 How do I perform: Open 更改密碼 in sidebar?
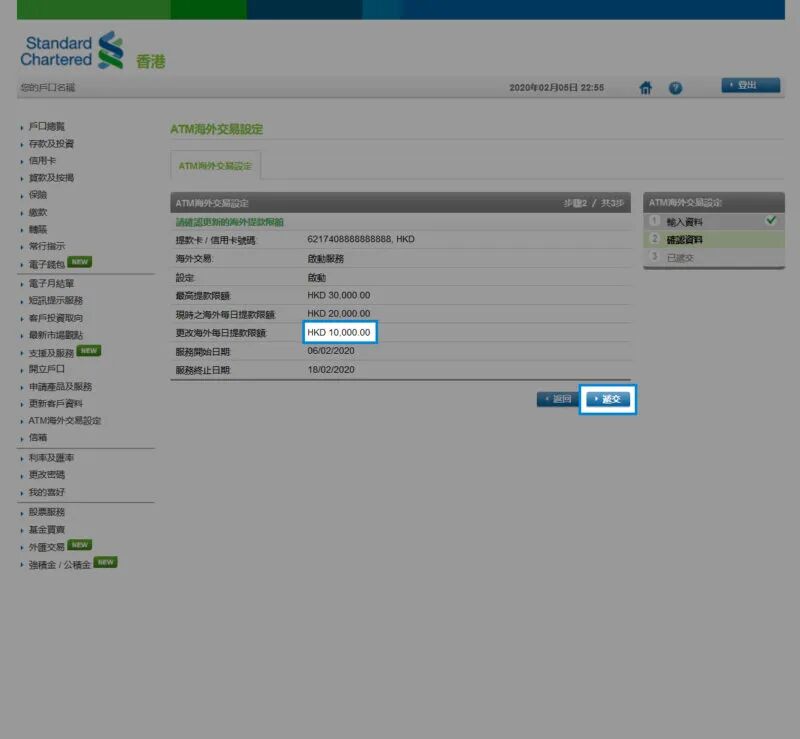[x=46, y=475]
